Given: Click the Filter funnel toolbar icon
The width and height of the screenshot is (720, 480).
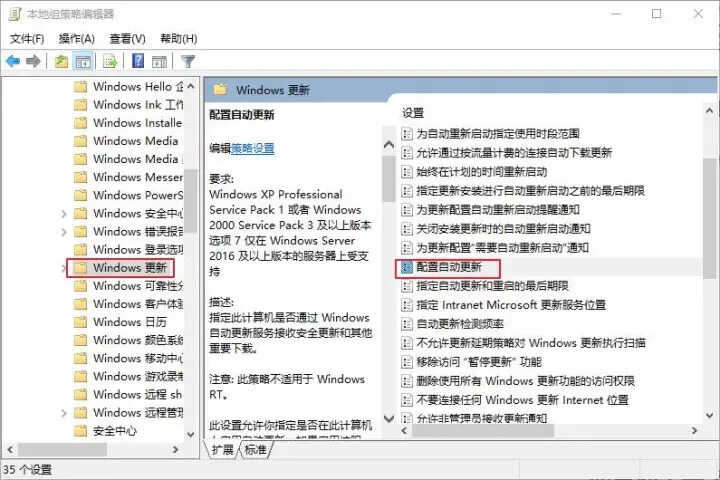Looking at the screenshot, I should tap(188, 61).
